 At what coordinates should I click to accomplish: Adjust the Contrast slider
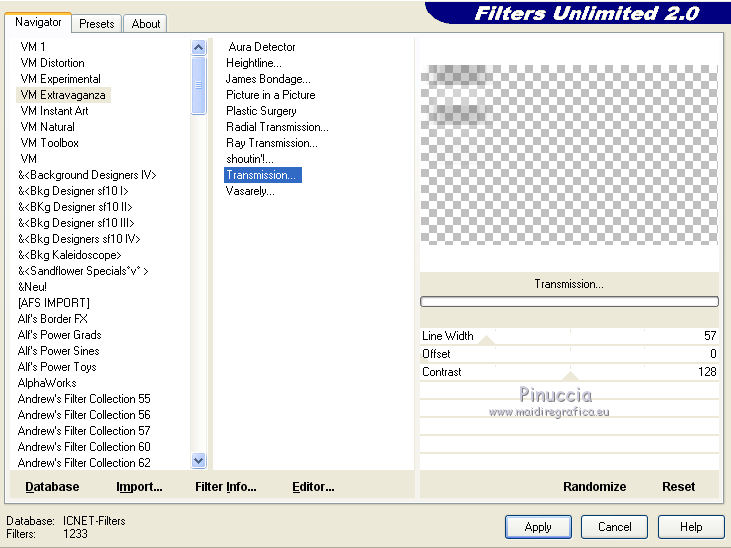pyautogui.click(x=569, y=372)
